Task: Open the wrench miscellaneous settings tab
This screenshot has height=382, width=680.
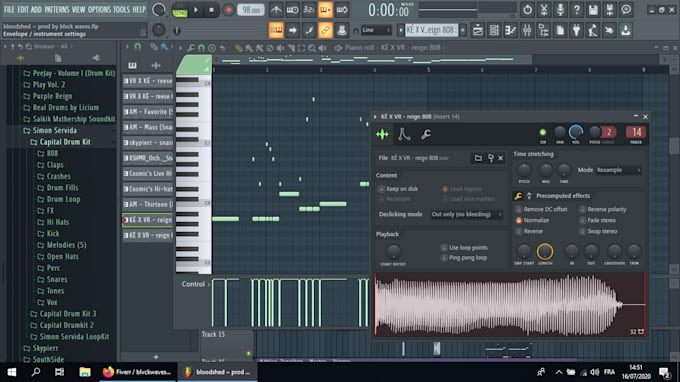Action: pos(426,134)
